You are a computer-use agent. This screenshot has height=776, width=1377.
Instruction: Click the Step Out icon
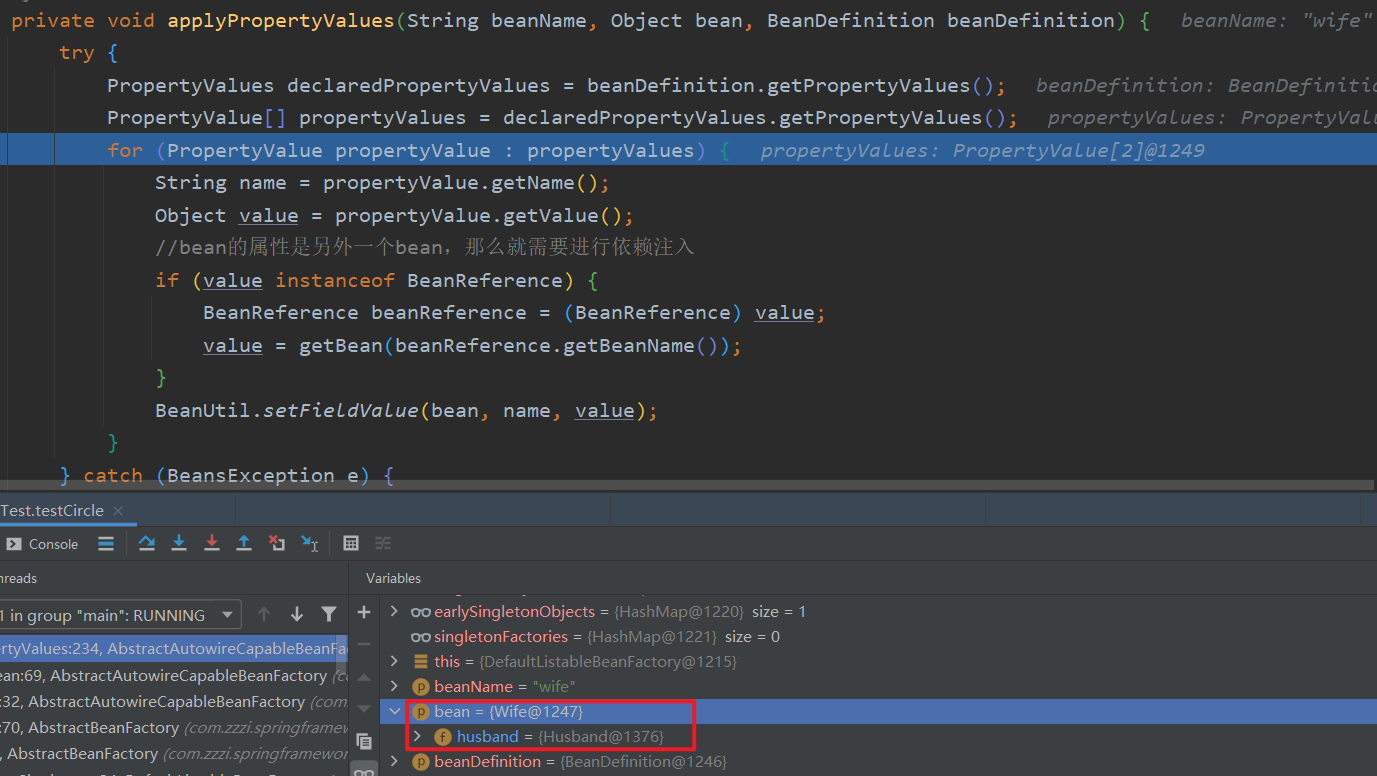(244, 543)
